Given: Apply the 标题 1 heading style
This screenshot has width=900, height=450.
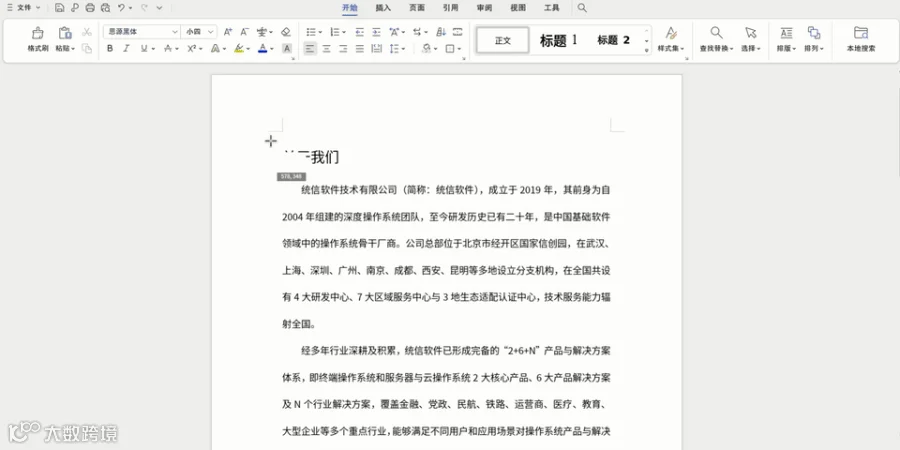Looking at the screenshot, I should point(558,40).
